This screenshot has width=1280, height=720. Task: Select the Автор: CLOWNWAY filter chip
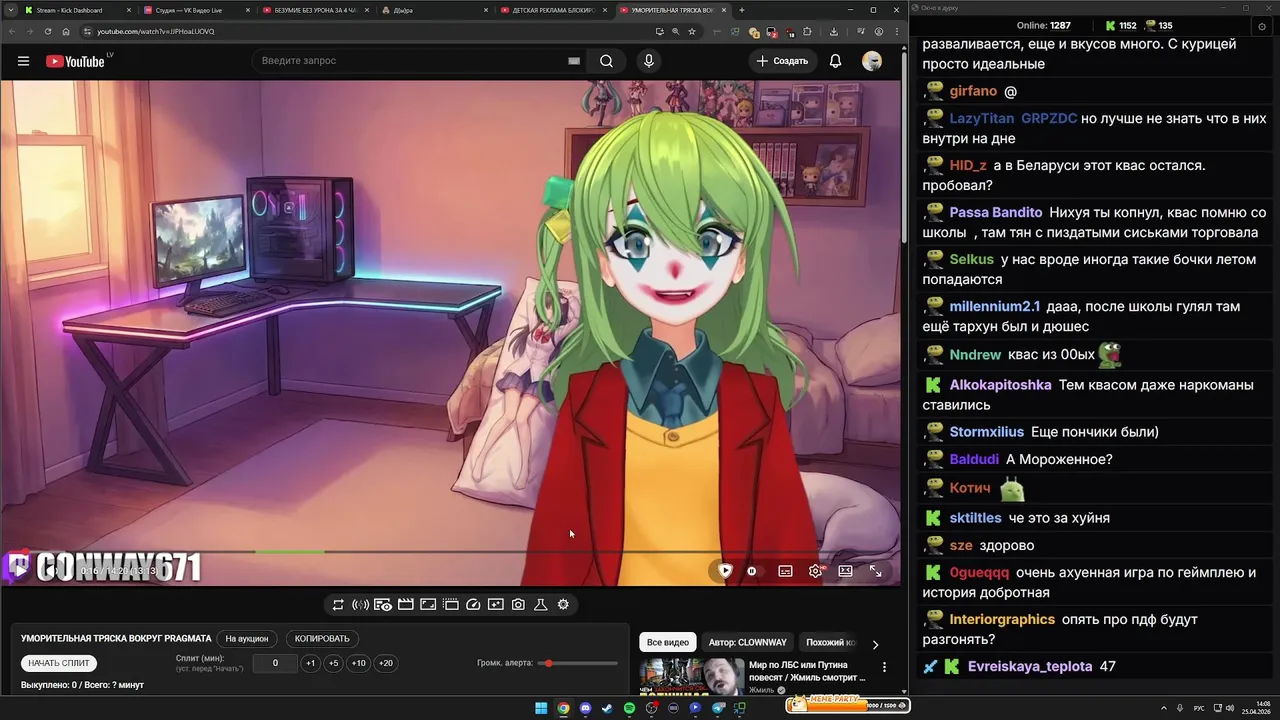[x=747, y=642]
